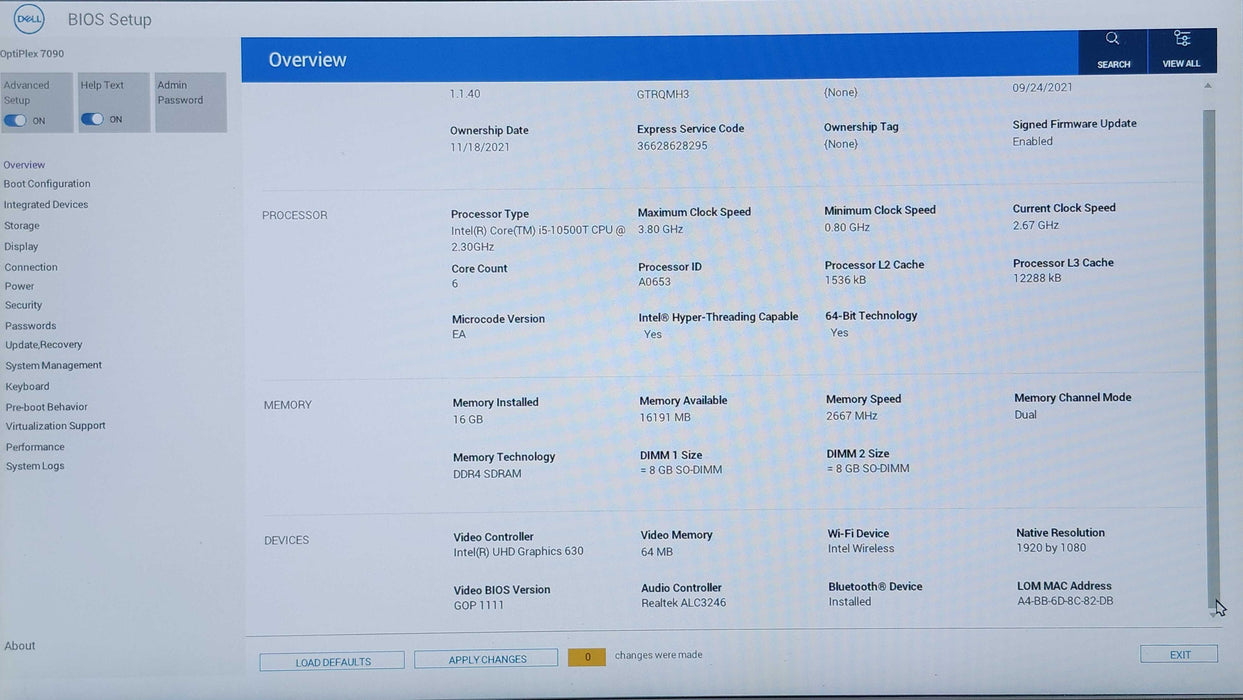Open Boot Configuration in sidebar

(47, 184)
